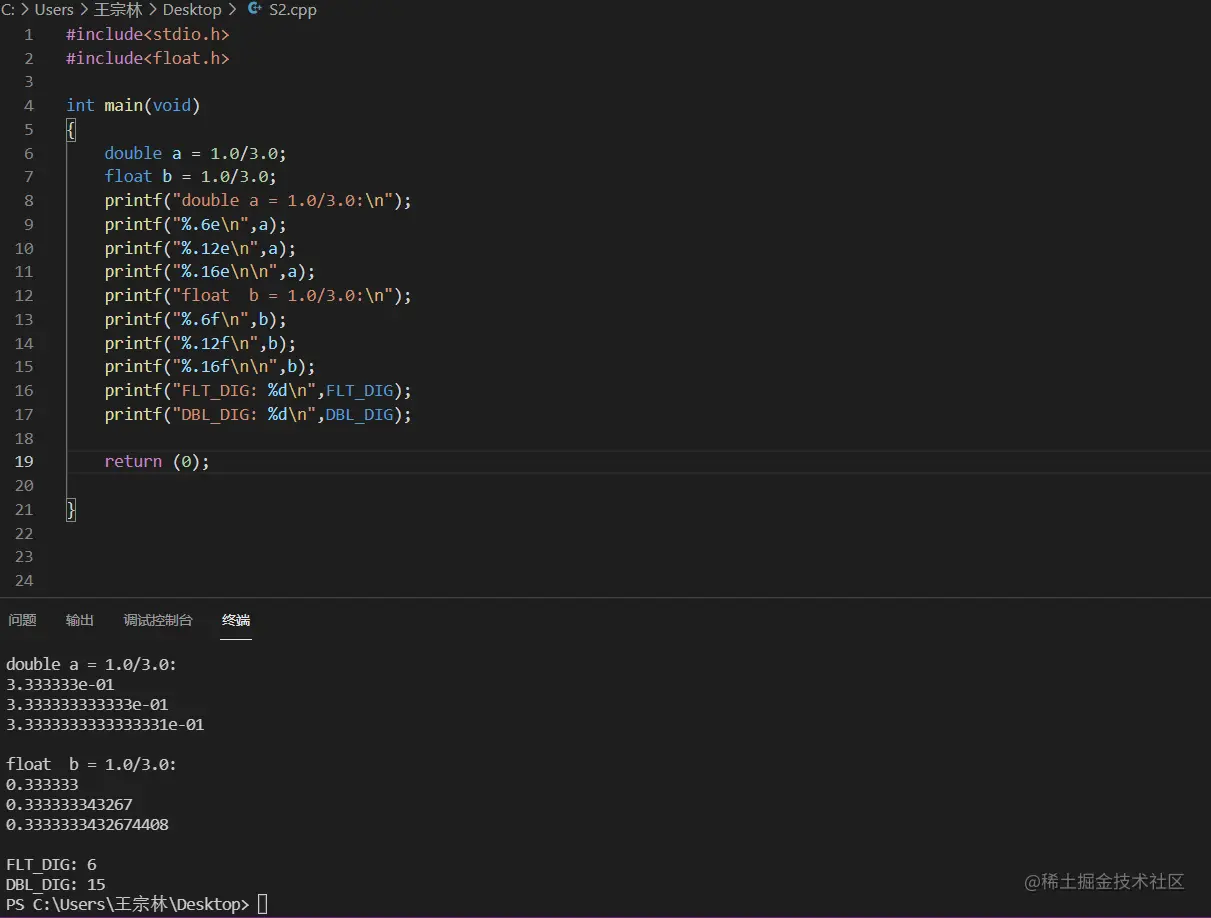Switch to the 问题 panel tab
The height and width of the screenshot is (918, 1211).
tap(22, 620)
